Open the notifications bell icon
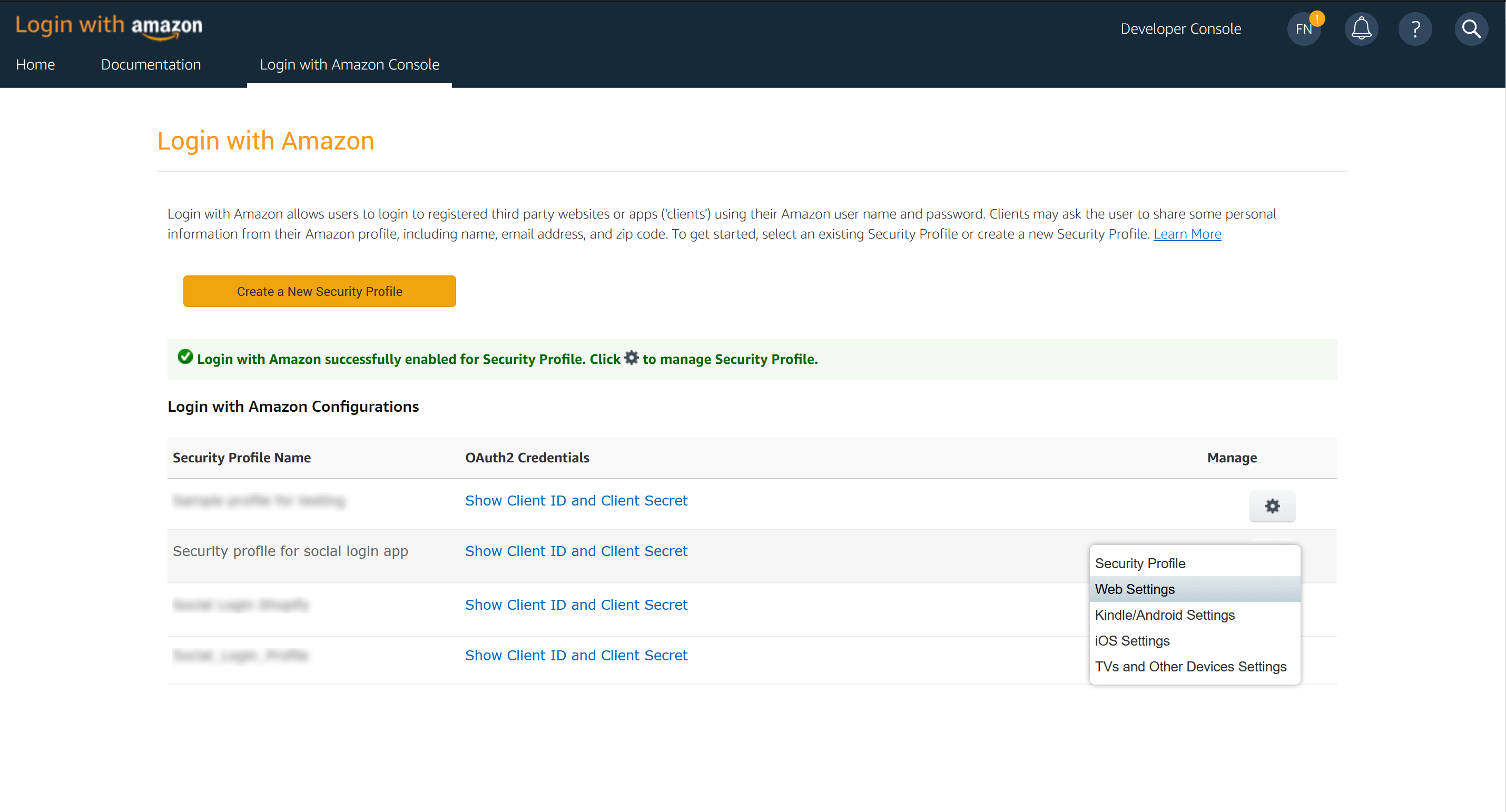Screen dimensions: 1506x812 pos(1361,28)
